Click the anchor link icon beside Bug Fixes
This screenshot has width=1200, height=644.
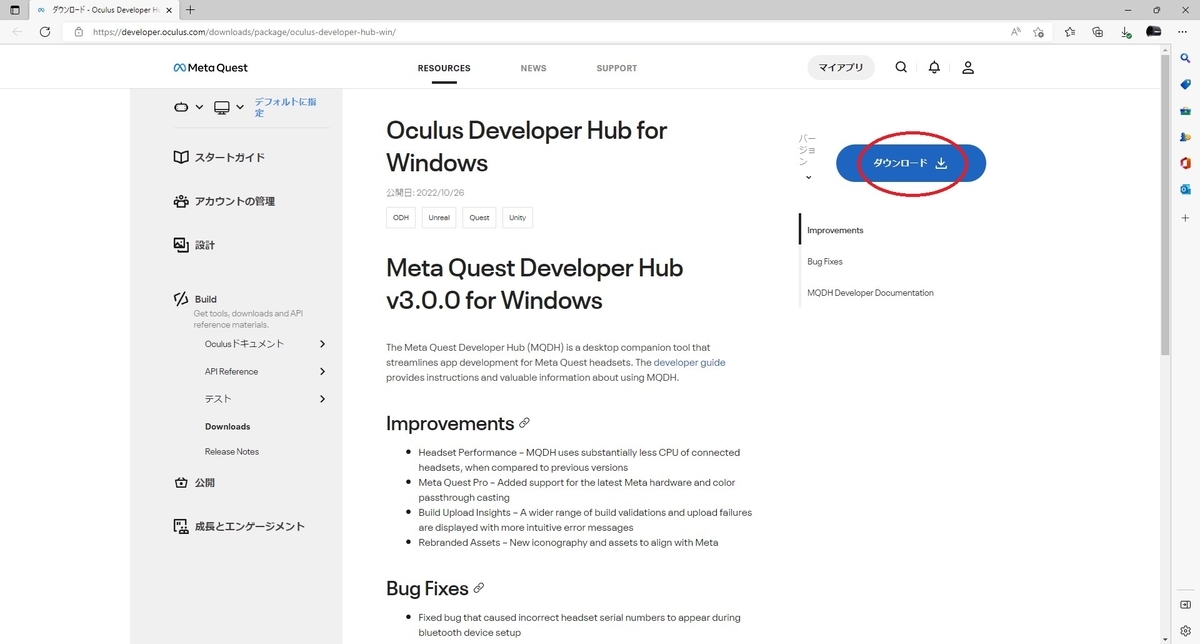pyautogui.click(x=478, y=588)
